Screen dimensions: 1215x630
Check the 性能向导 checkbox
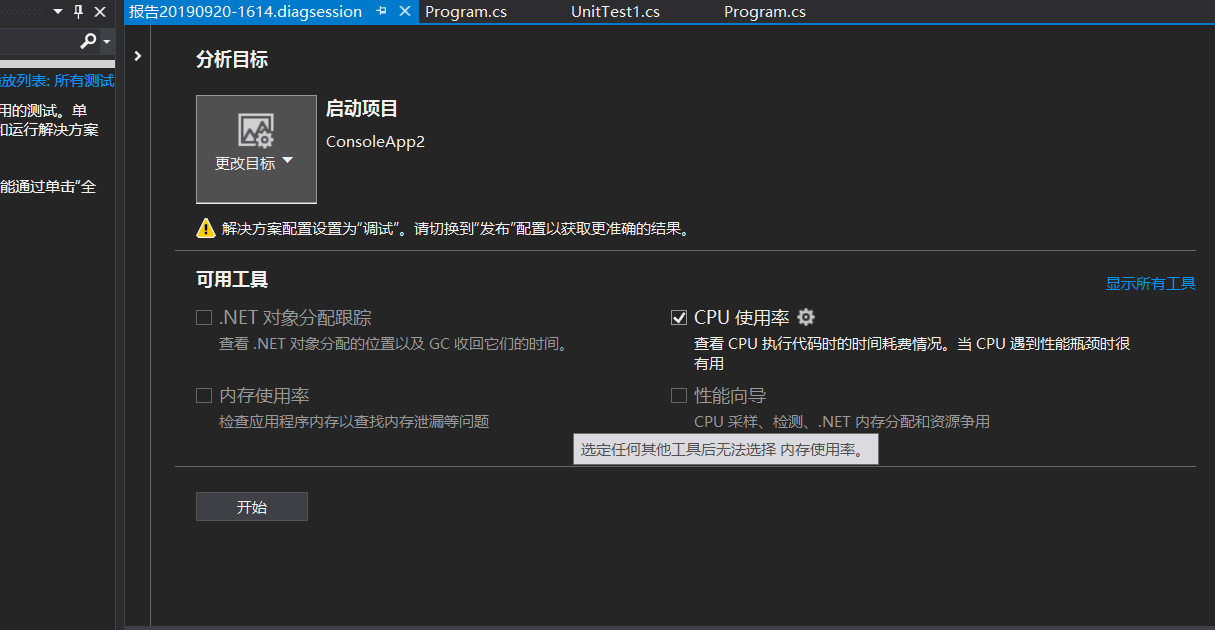tap(678, 395)
